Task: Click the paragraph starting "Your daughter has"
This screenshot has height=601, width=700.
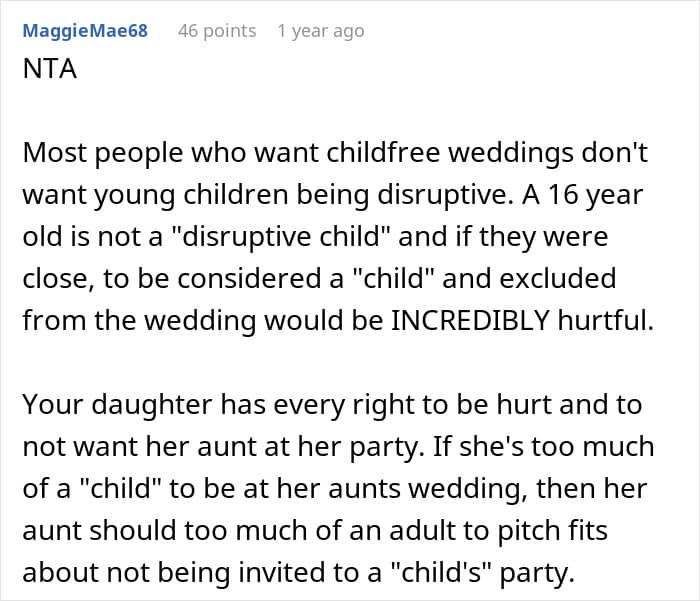Action: (x=338, y=488)
